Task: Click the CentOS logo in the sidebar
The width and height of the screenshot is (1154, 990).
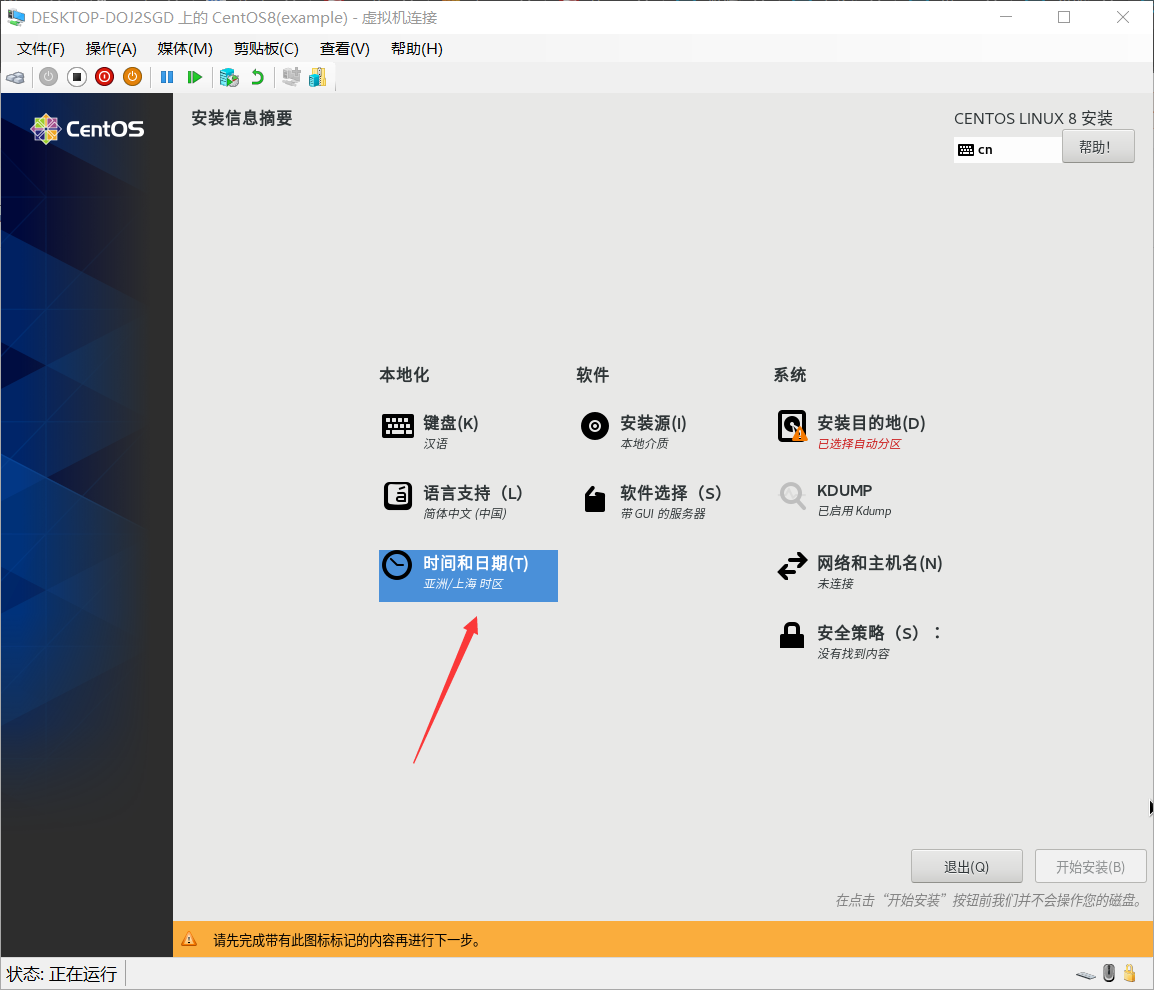Action: coord(87,129)
